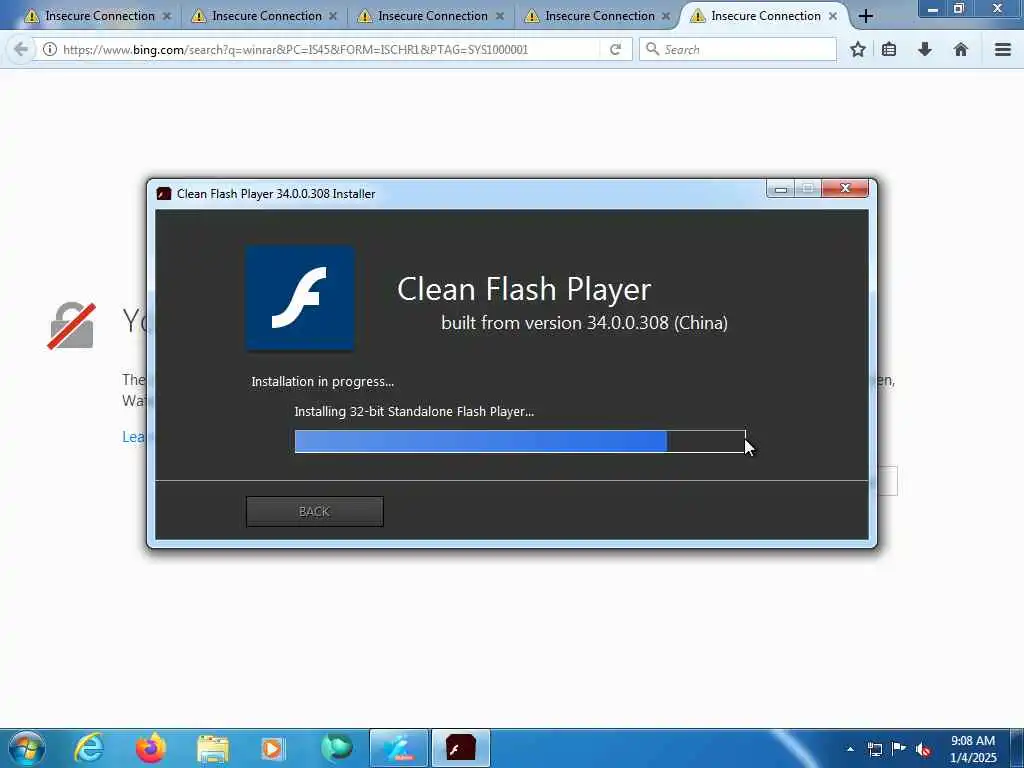Click the BACK button in installer
1024x768 pixels.
coord(314,511)
